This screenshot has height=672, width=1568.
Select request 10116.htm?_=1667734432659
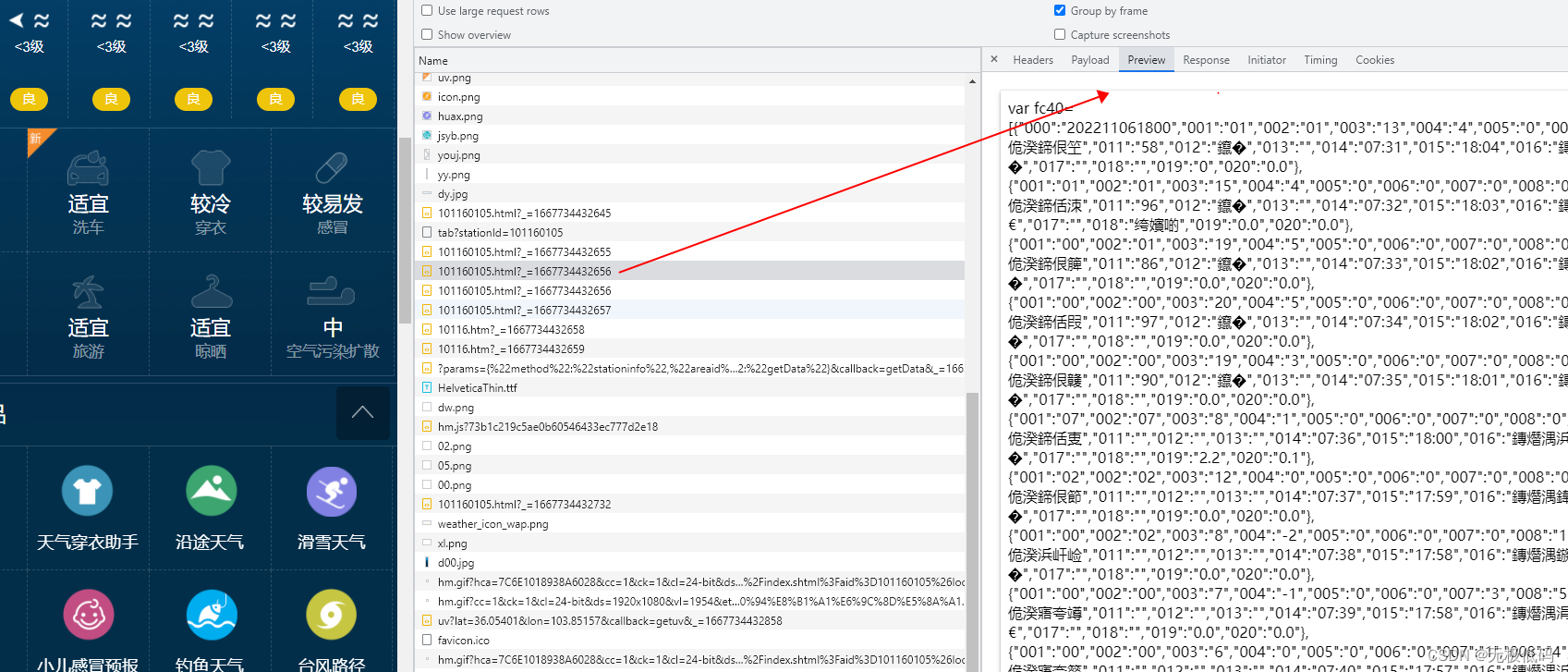pyautogui.click(x=689, y=349)
